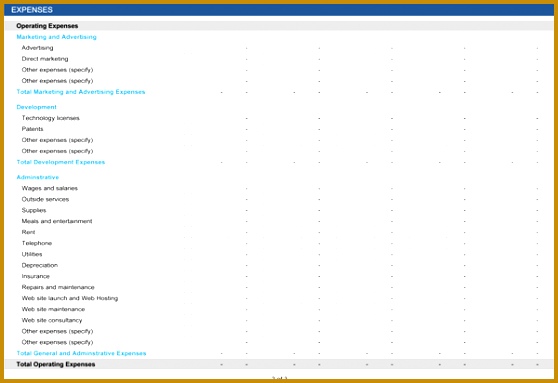Viewport: 558px width, 383px height.
Task: Select Total Development Expenses row
Action: [60, 162]
